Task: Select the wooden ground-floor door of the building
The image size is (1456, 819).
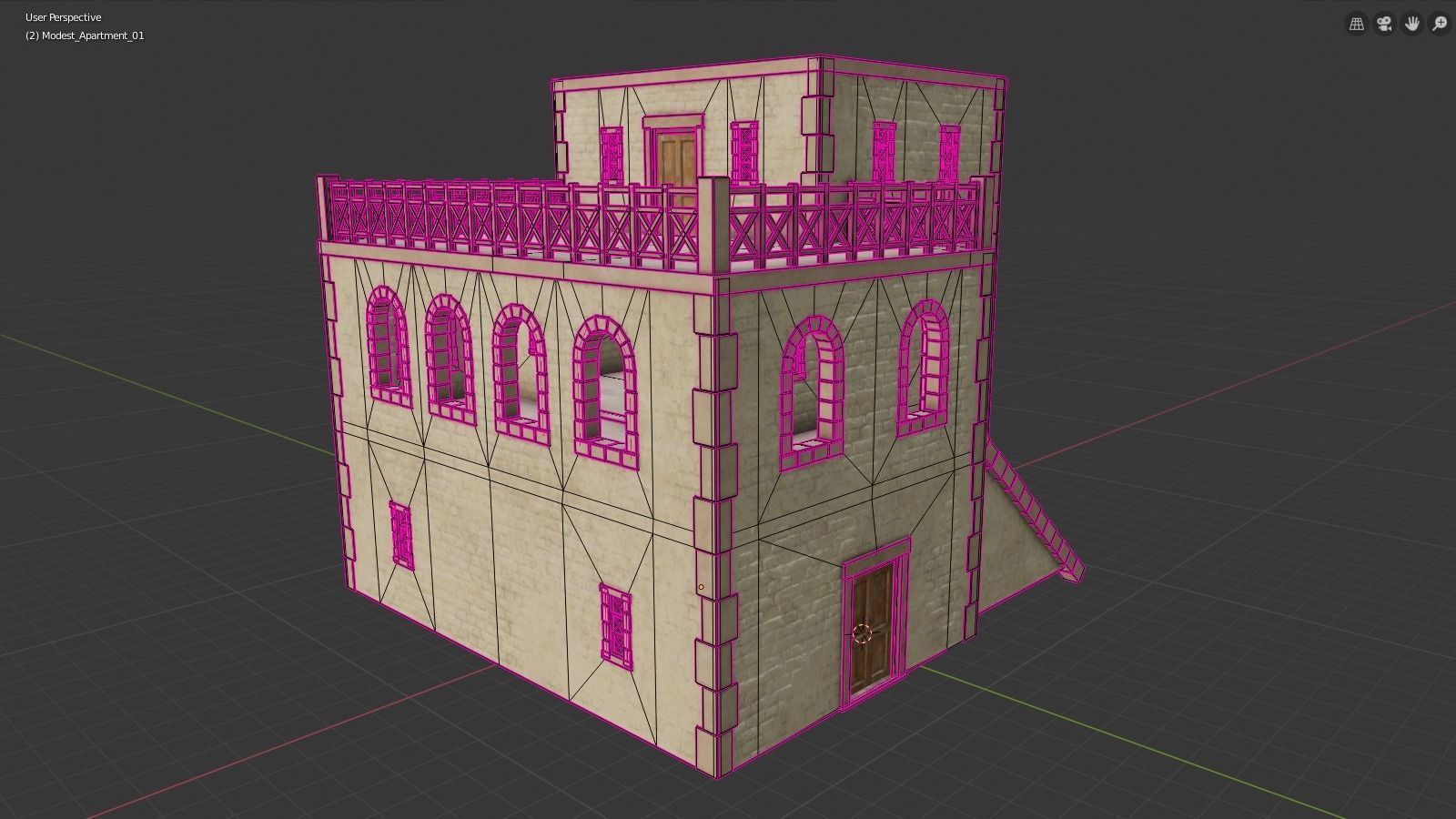Action: pos(872,630)
